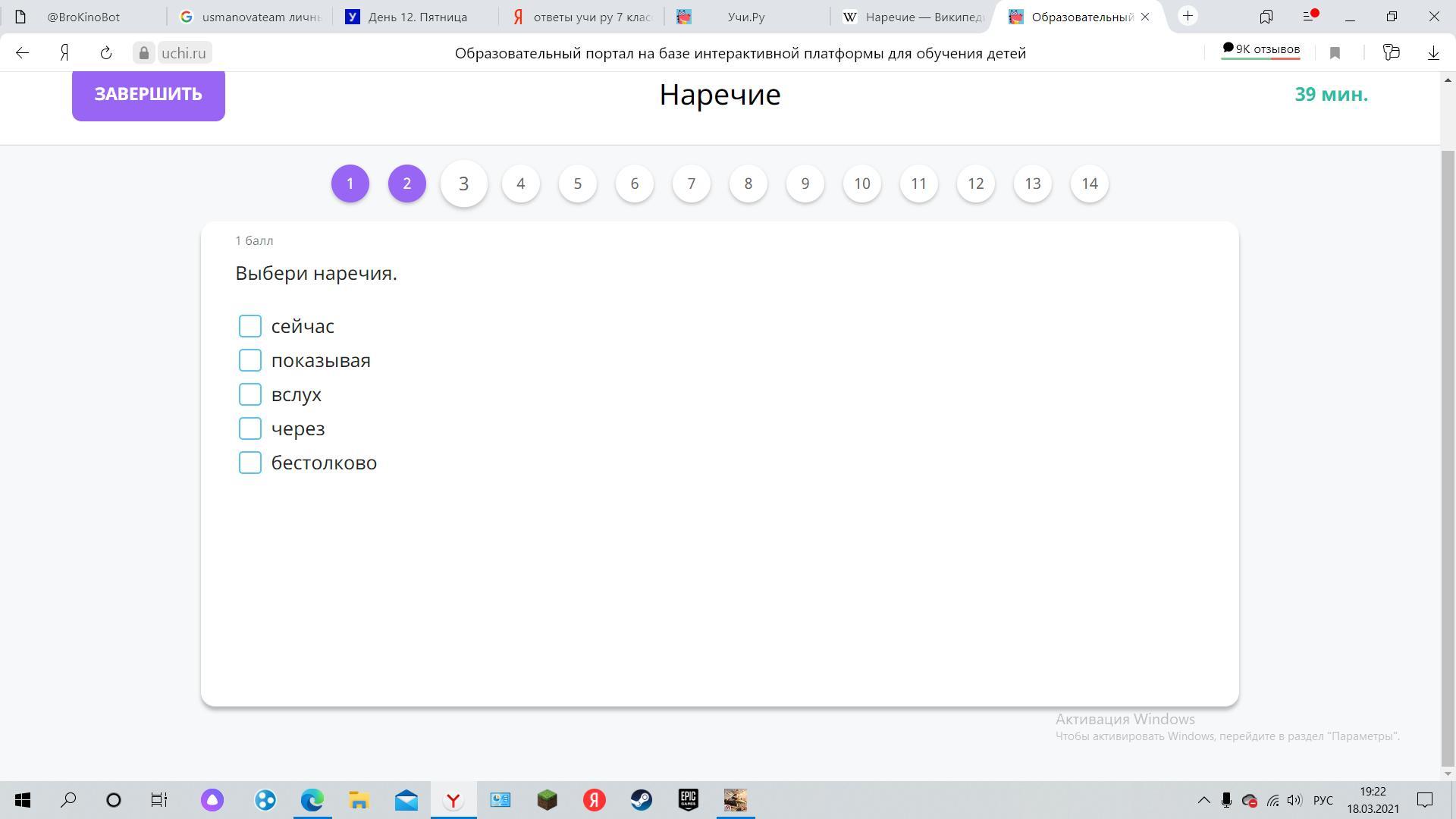
Task: Click the microphone tray icon
Action: [x=1226, y=800]
